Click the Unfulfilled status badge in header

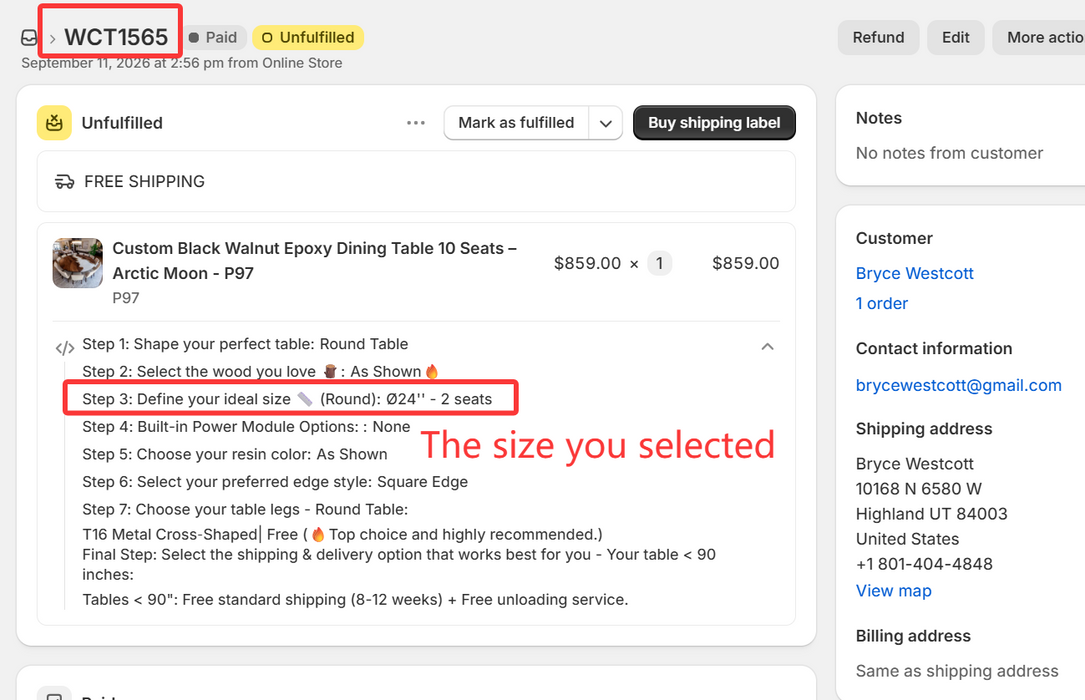click(x=308, y=37)
